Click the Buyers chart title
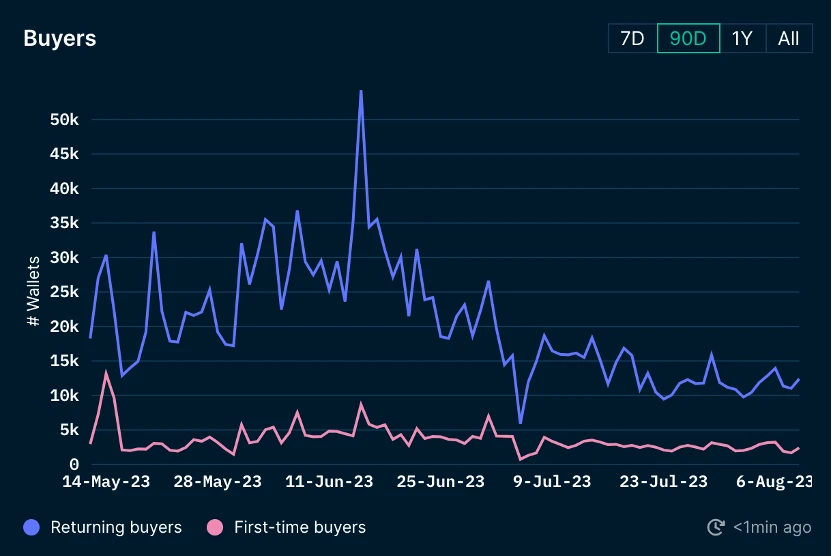The height and width of the screenshot is (556, 832). pyautogui.click(x=60, y=39)
